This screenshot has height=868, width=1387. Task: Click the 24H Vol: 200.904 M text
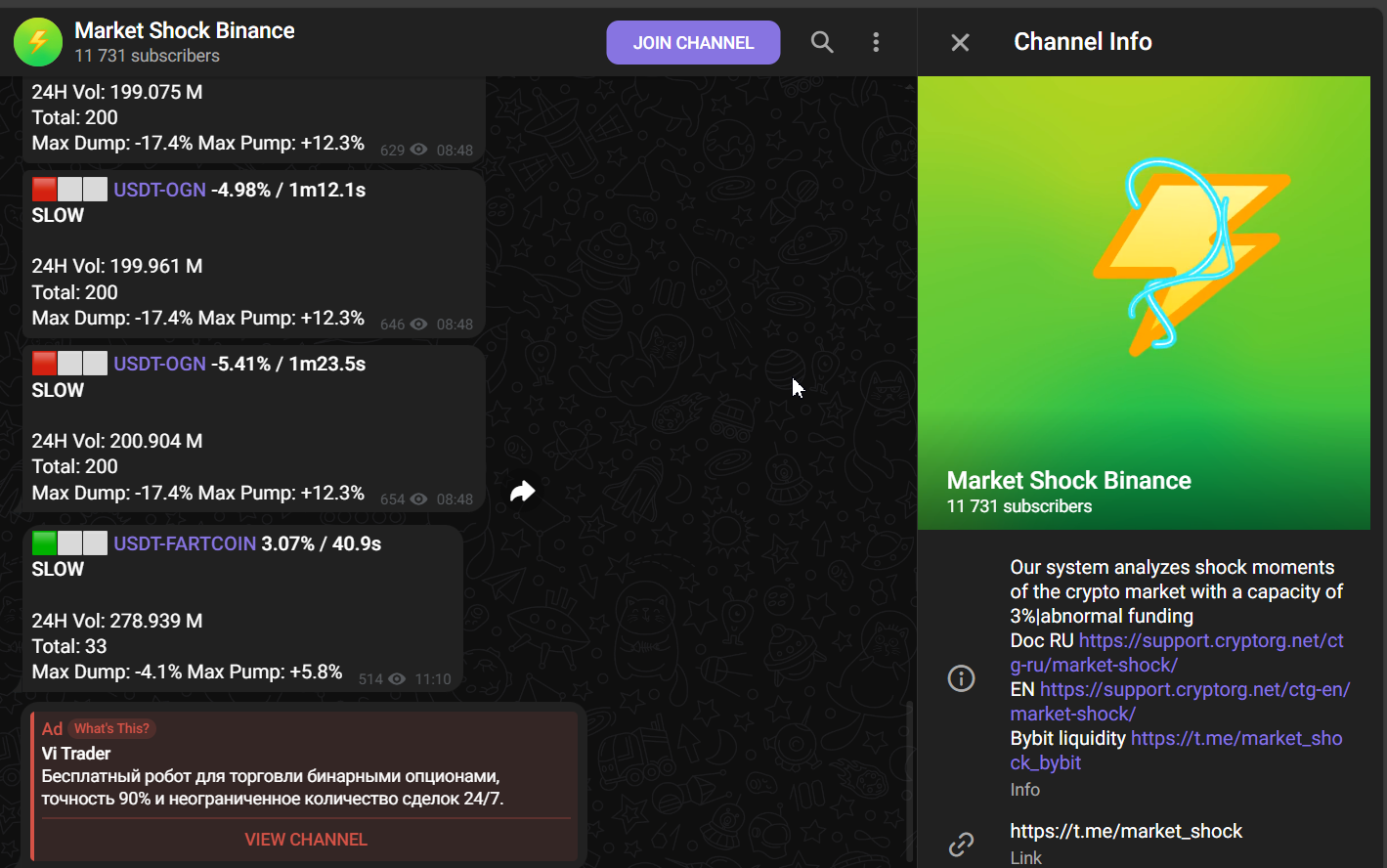coord(117,441)
